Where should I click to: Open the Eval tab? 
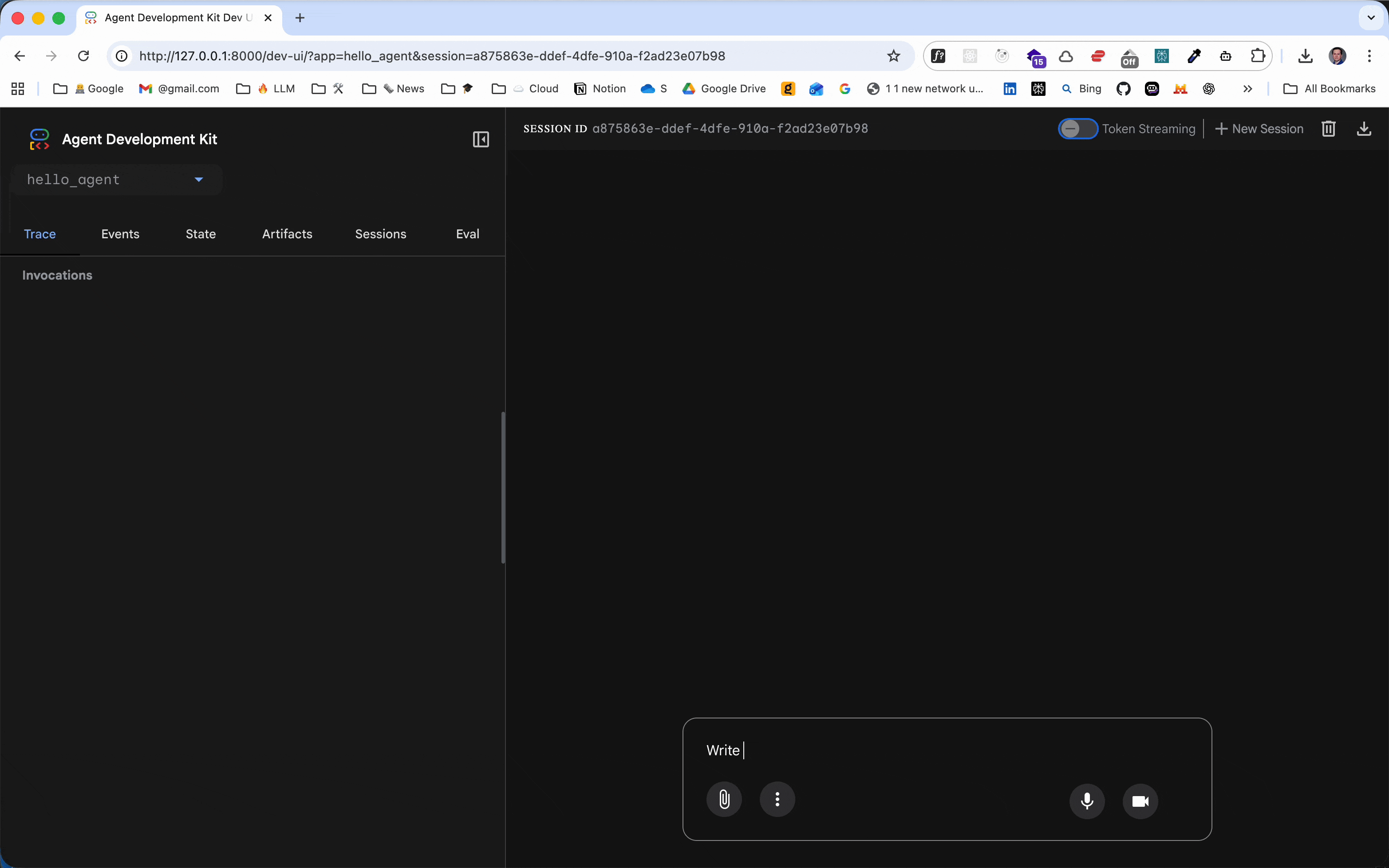pyautogui.click(x=467, y=234)
